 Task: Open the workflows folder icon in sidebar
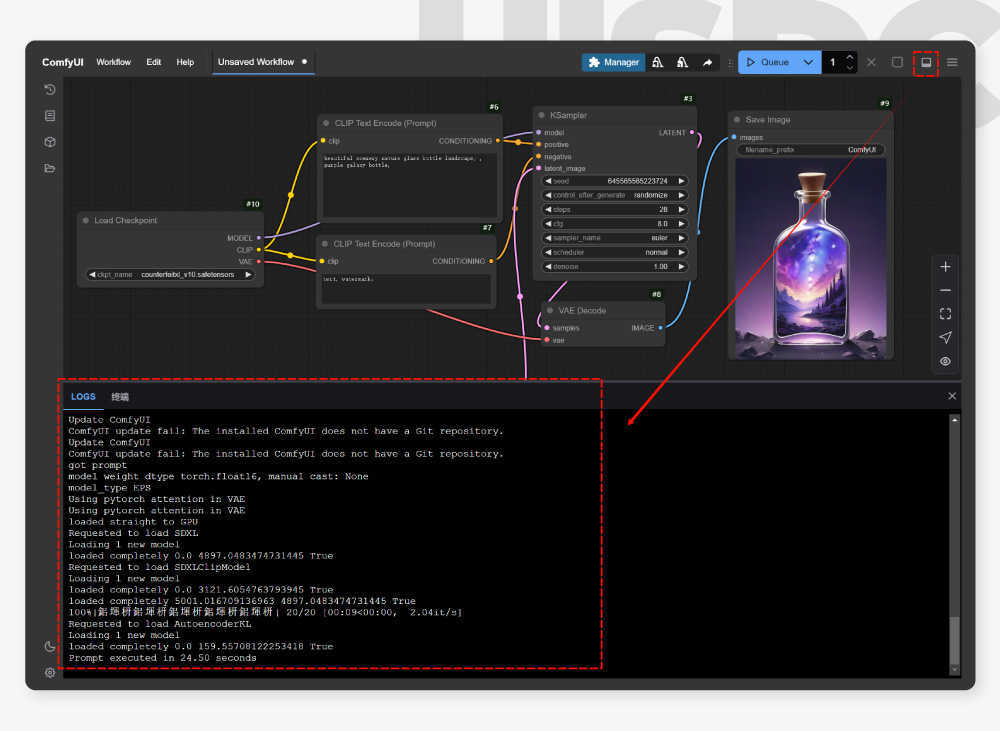pos(49,168)
